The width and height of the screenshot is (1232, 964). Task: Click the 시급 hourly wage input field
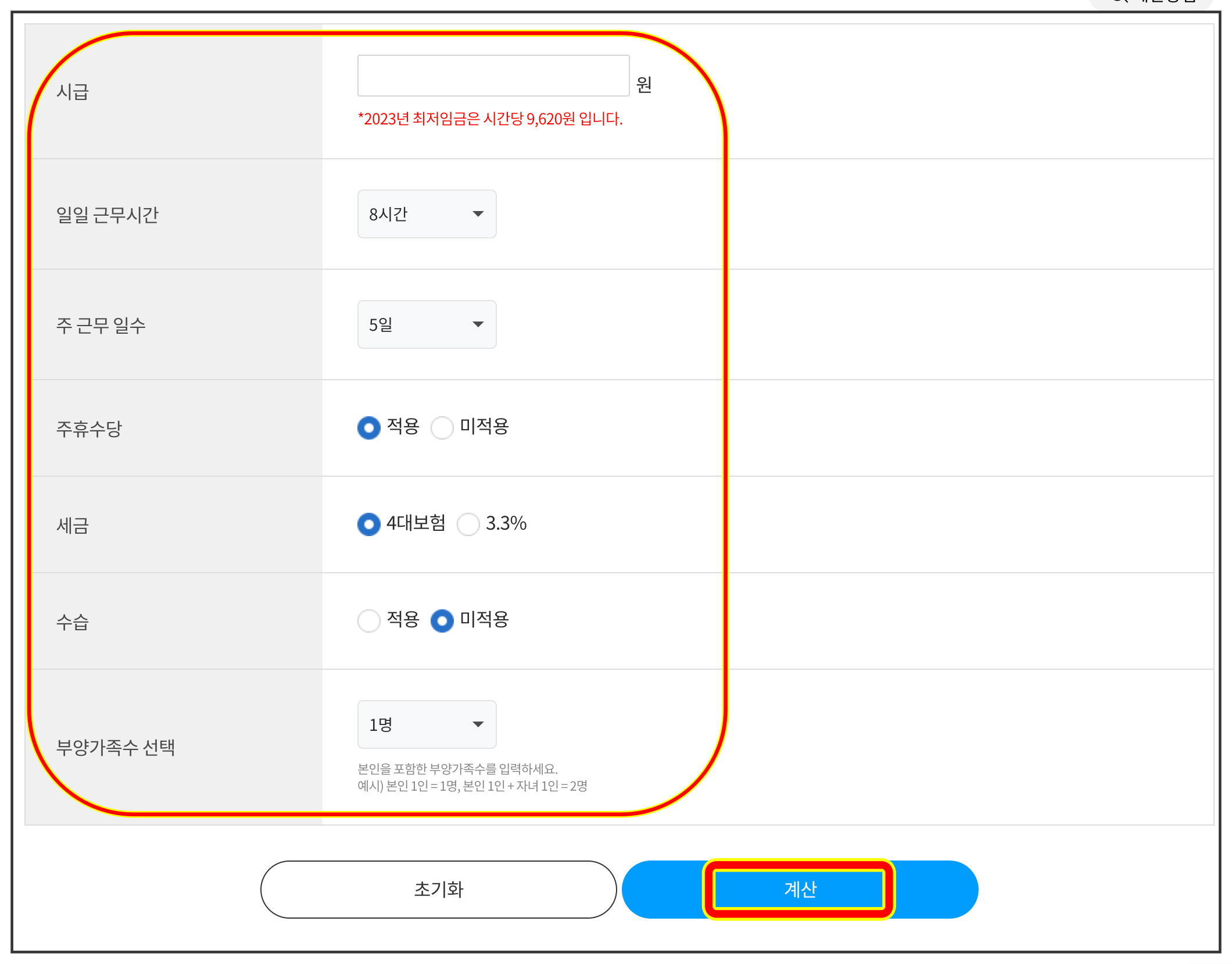point(493,76)
